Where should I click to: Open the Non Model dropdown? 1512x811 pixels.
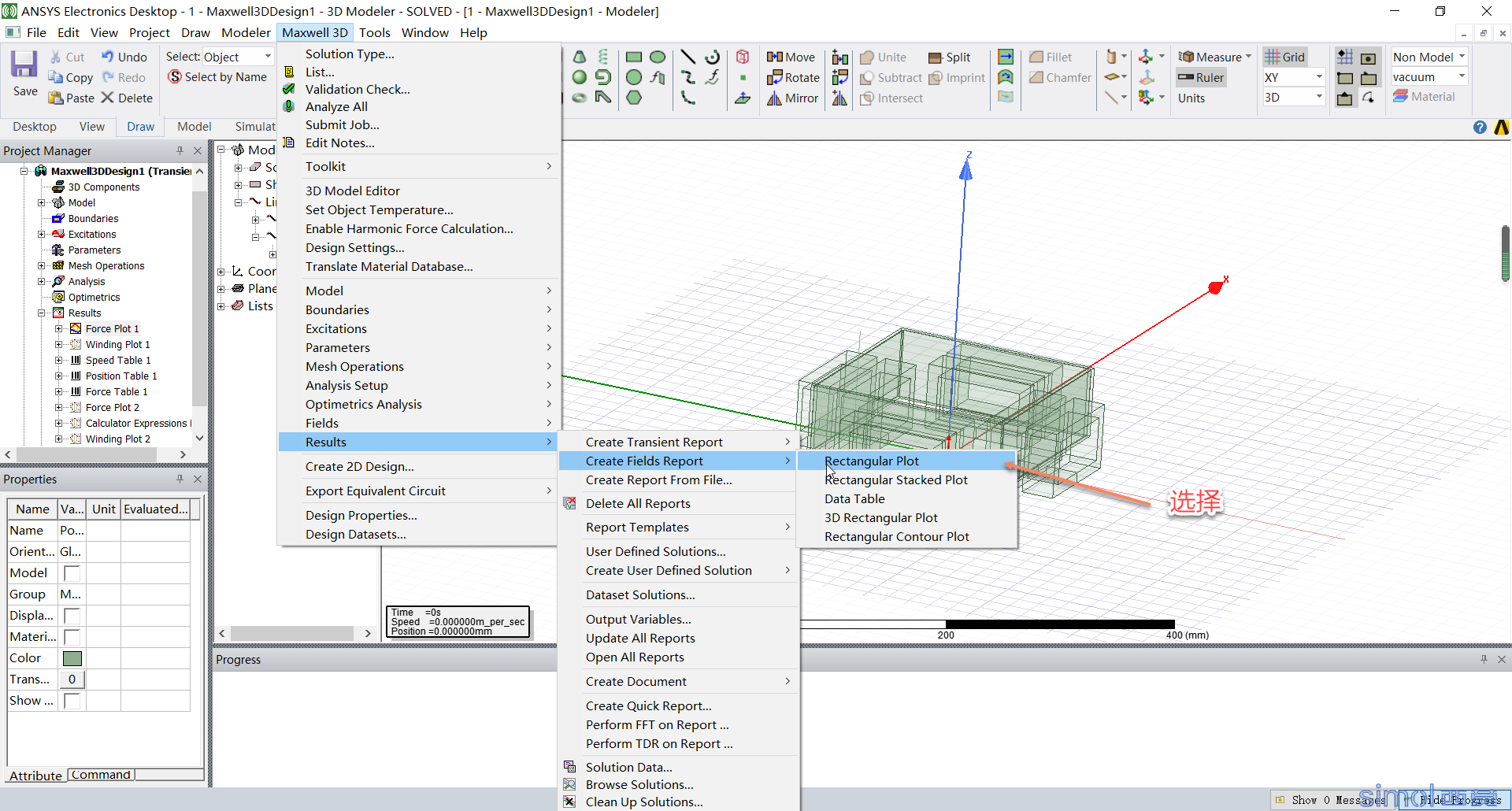coord(1462,57)
